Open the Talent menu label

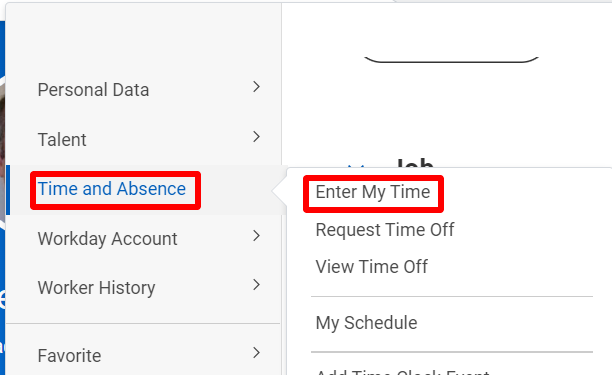62,140
